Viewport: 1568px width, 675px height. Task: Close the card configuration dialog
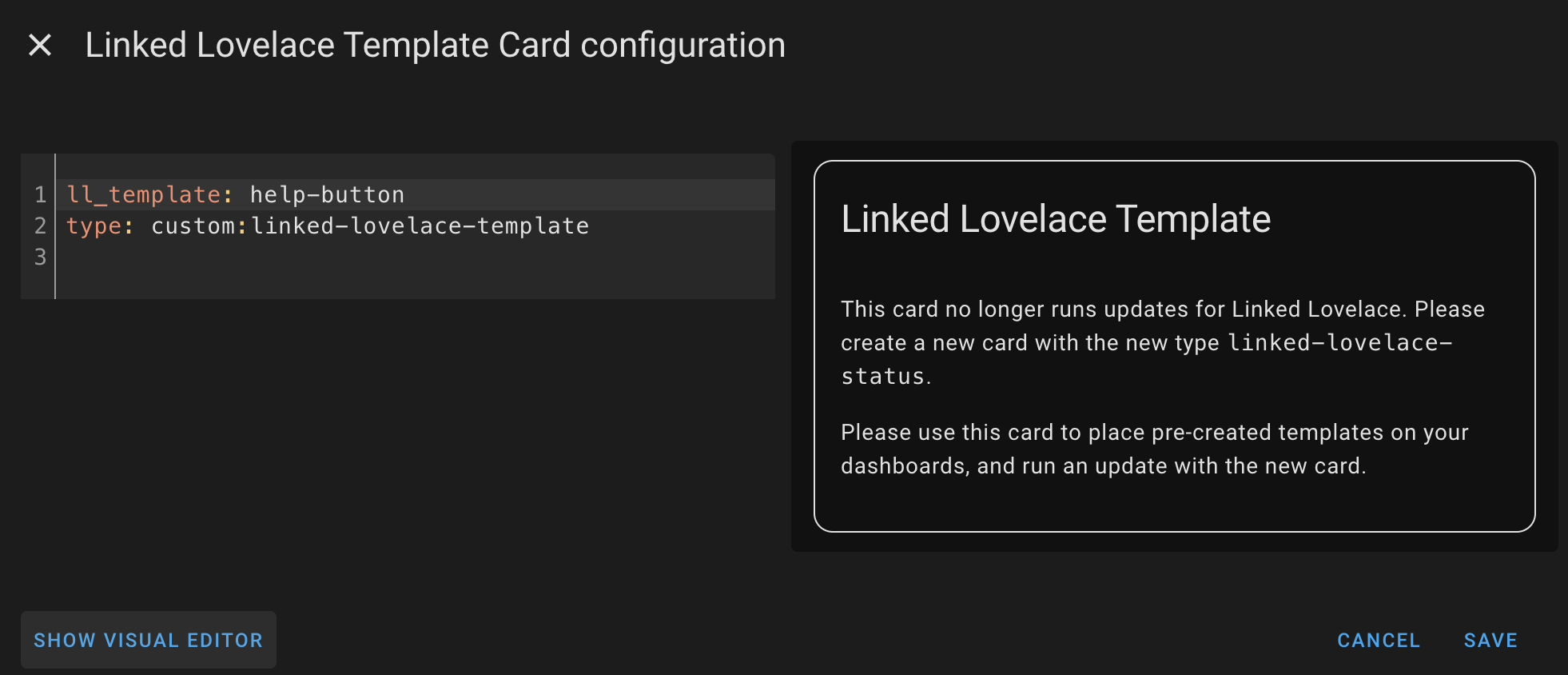[39, 46]
